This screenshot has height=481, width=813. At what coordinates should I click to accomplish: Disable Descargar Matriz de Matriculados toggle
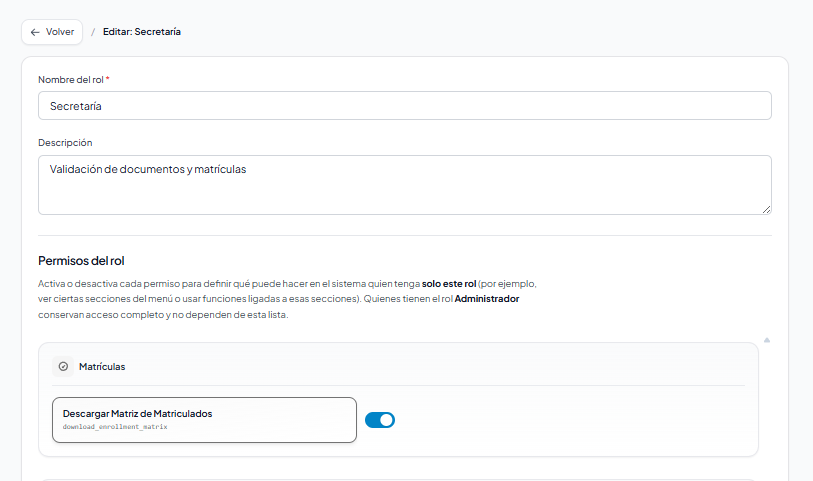[x=380, y=420]
